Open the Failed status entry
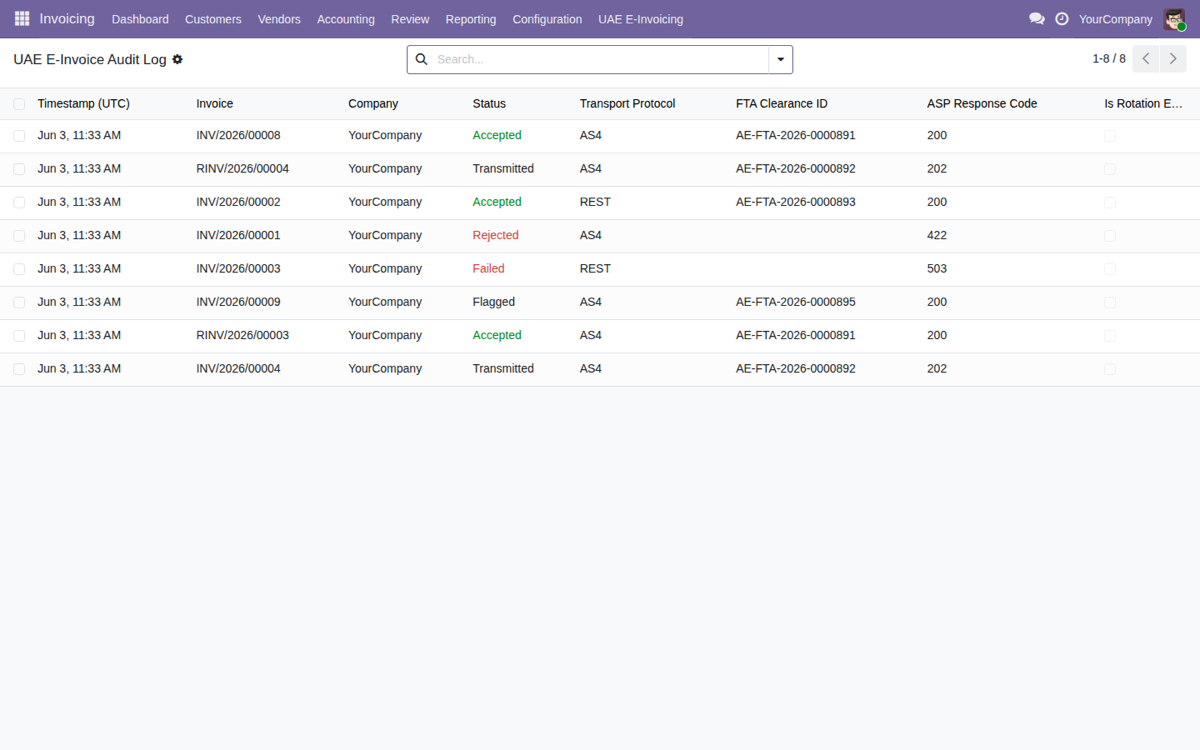The height and width of the screenshot is (750, 1200). 489,269
